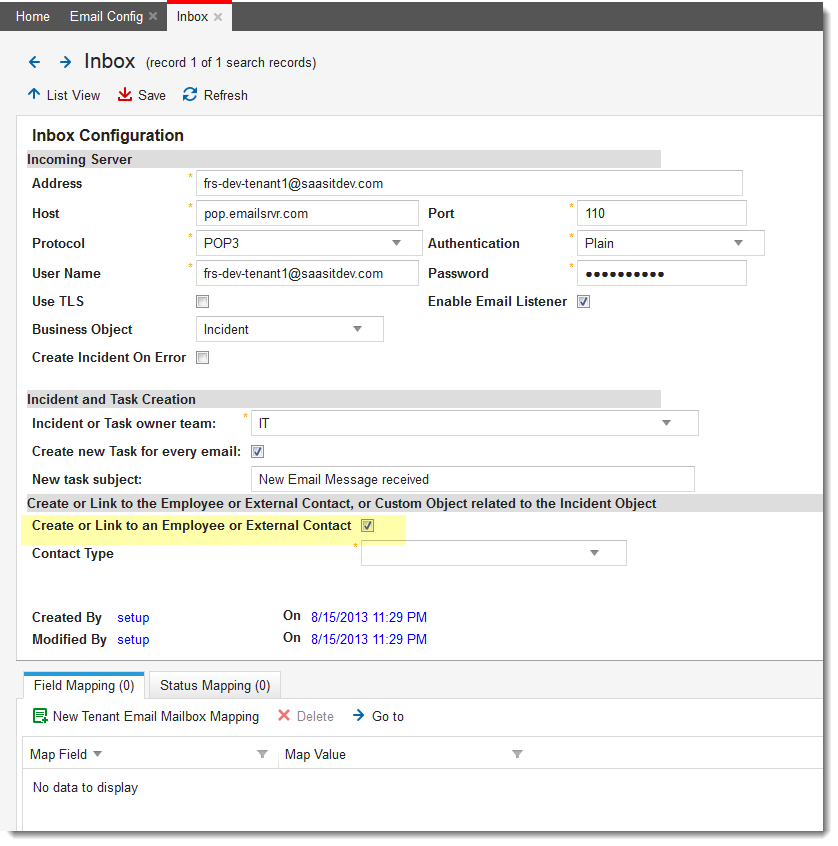Close the Email Config tab
838x846 pixels.
[x=153, y=16]
